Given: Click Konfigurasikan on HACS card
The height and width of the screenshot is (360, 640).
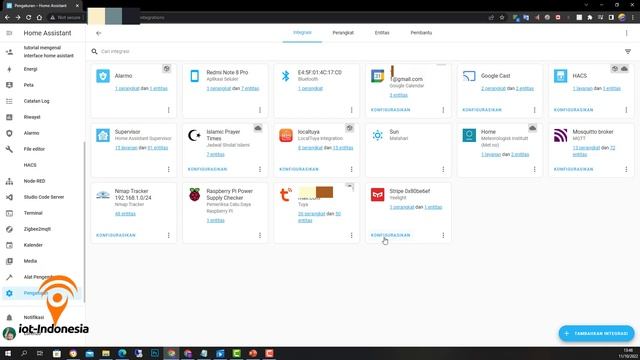Looking at the screenshot, I should (573, 110).
